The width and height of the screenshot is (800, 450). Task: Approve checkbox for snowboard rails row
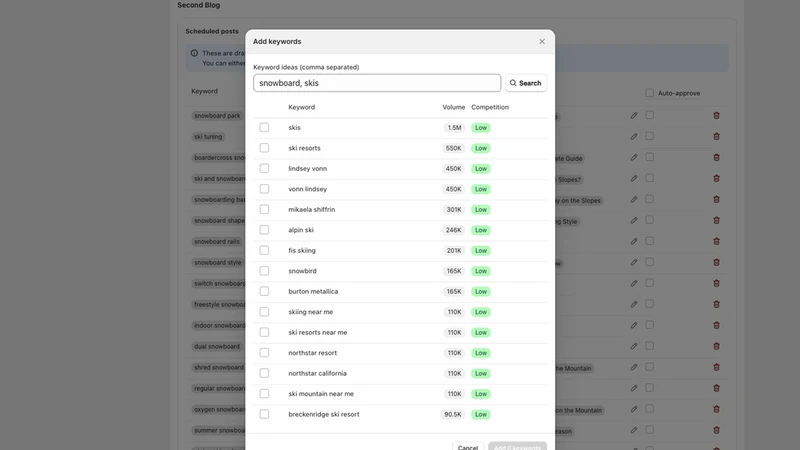649,241
